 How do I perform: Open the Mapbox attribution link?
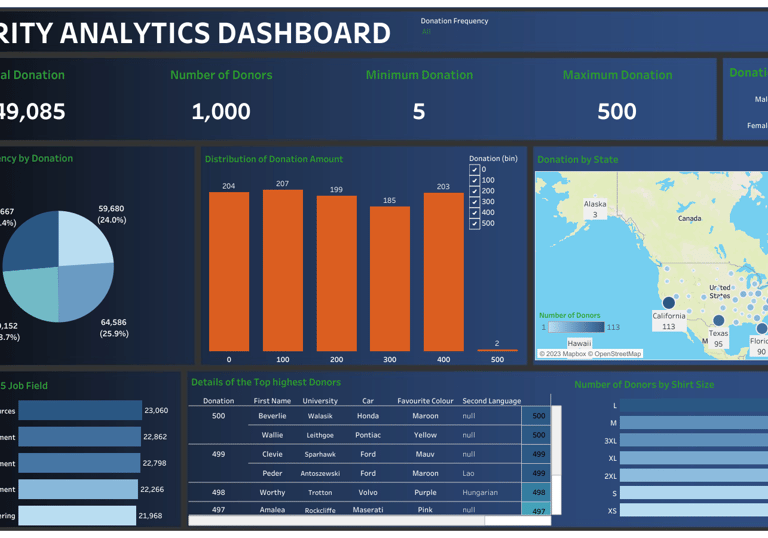562,354
